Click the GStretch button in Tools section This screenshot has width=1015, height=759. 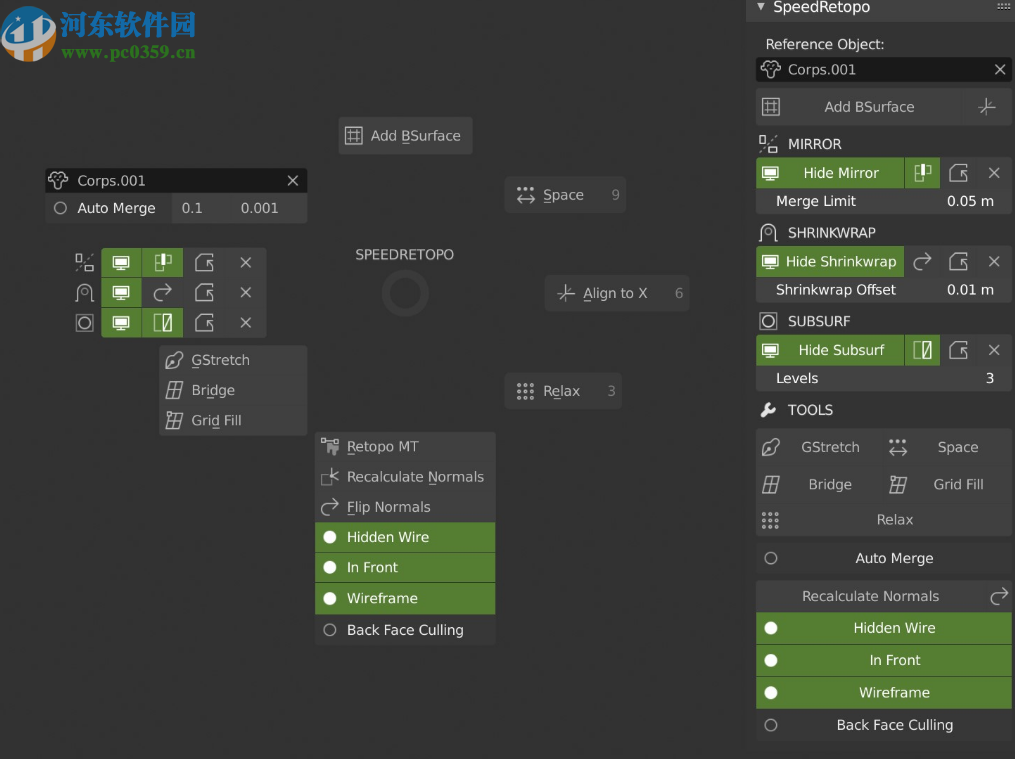click(812, 448)
